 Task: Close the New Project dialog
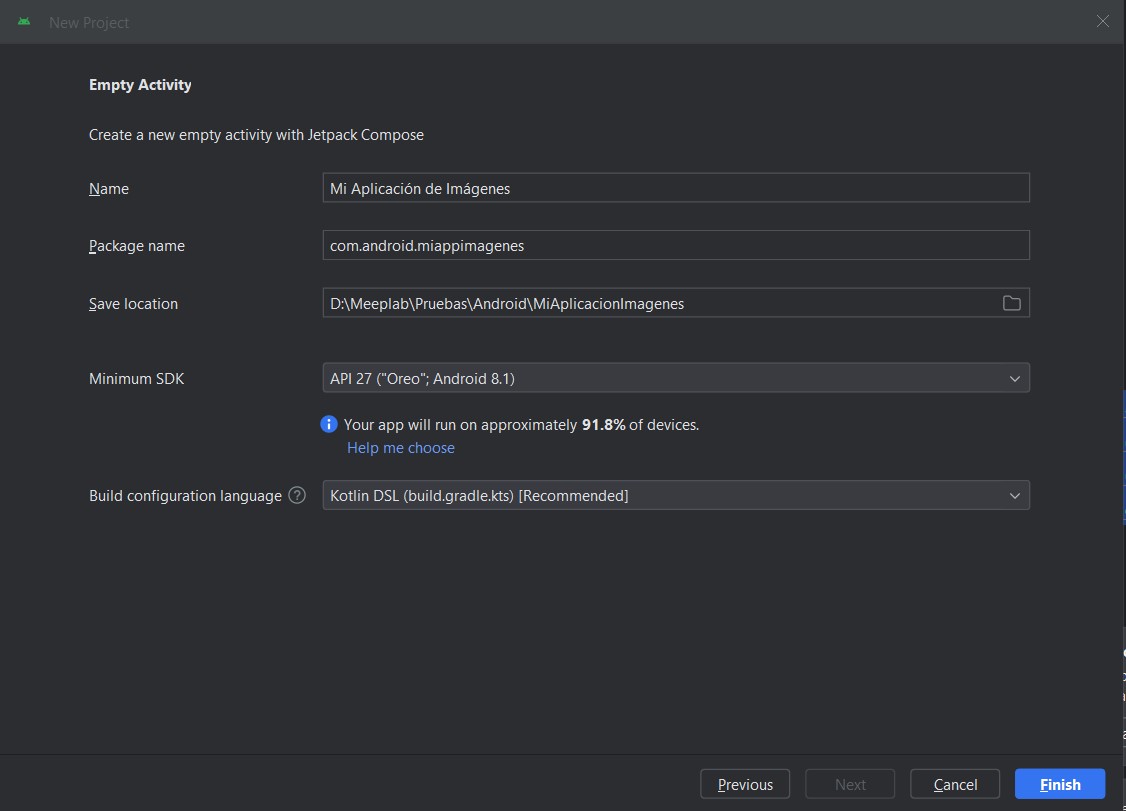click(1102, 21)
